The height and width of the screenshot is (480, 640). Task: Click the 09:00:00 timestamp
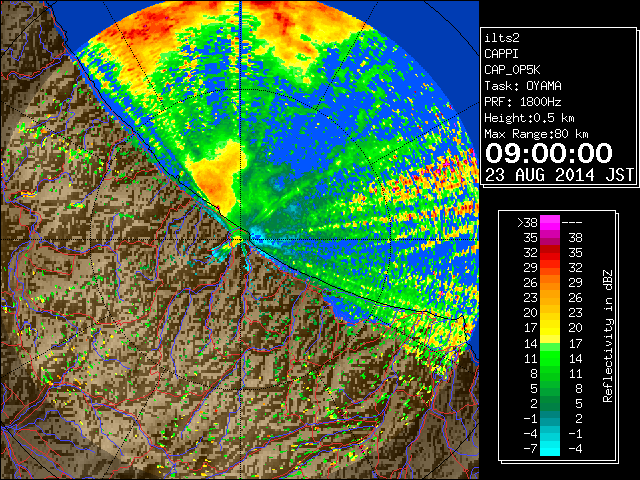click(549, 153)
